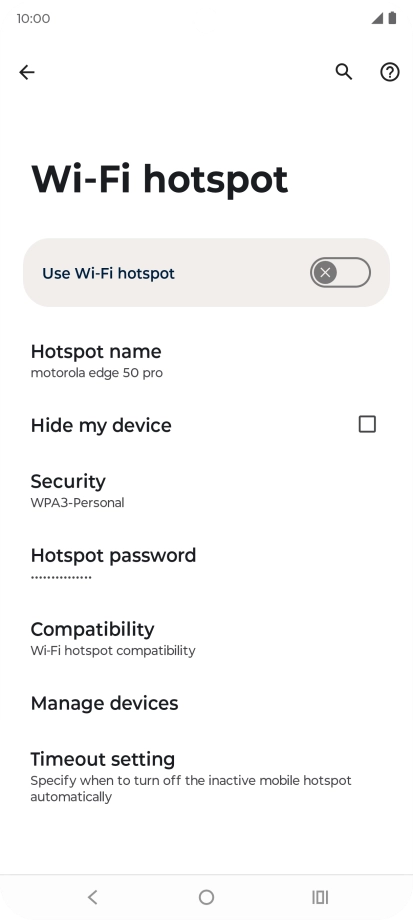
Task: Tap the back arrow at top
Action: click(27, 72)
